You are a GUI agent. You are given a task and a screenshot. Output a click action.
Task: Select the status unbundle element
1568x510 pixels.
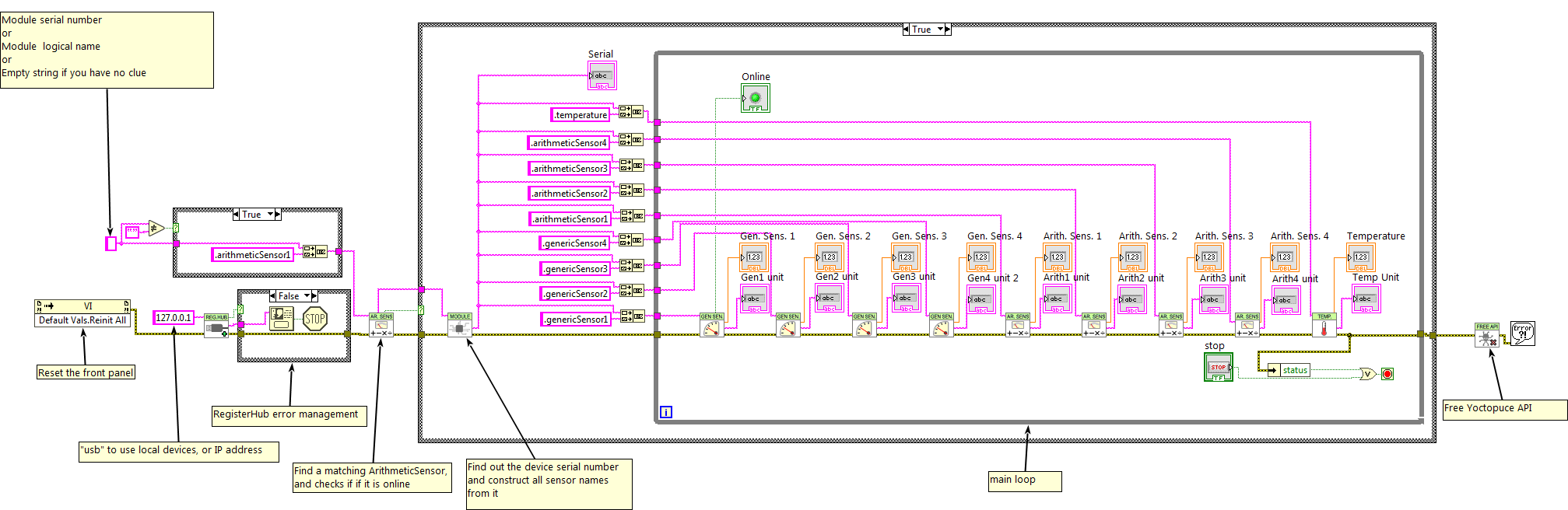click(1294, 370)
